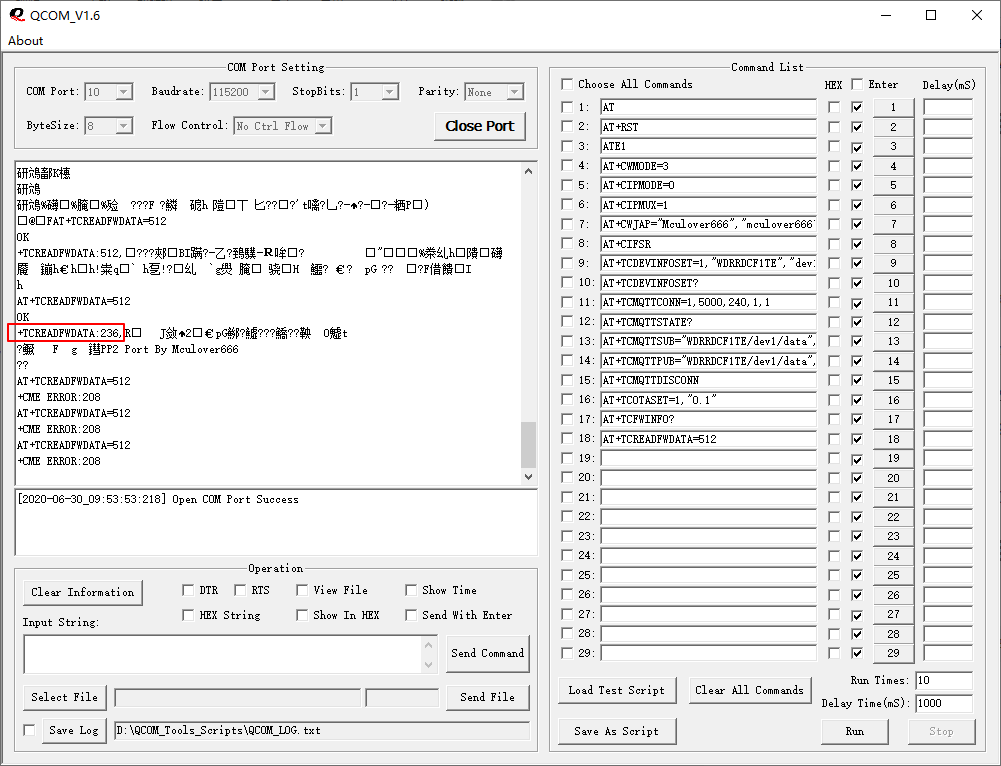The height and width of the screenshot is (766, 1001).
Task: Minimize the QCOM window
Action: click(885, 15)
